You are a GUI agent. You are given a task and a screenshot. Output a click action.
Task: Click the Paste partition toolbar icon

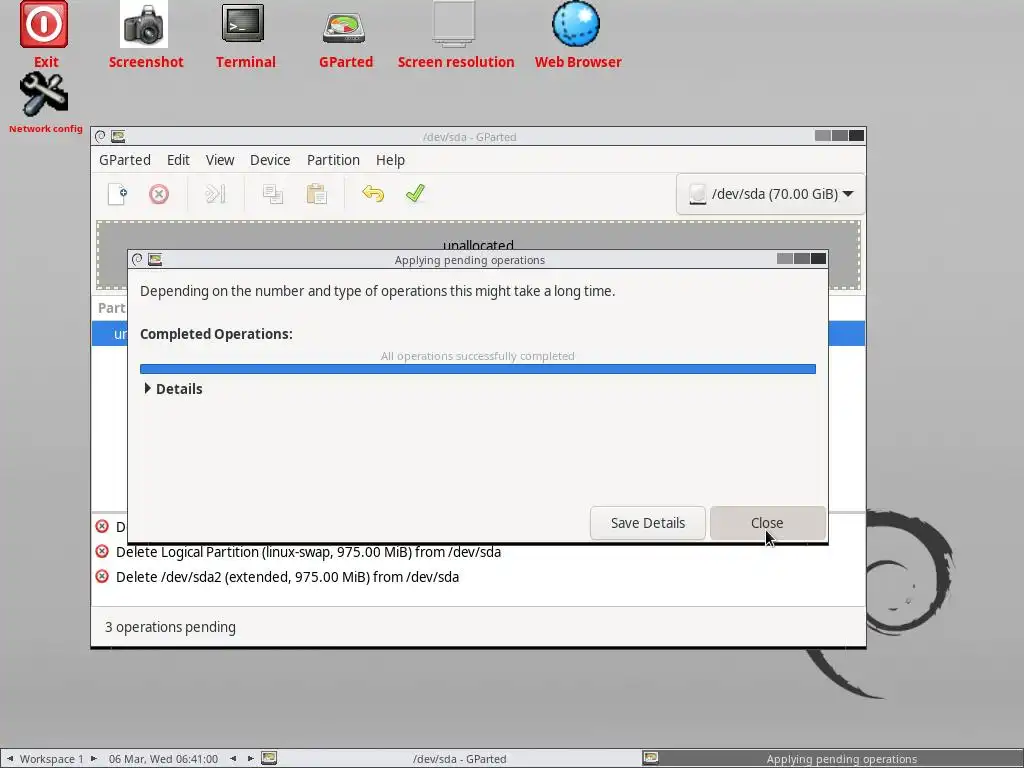(316, 194)
